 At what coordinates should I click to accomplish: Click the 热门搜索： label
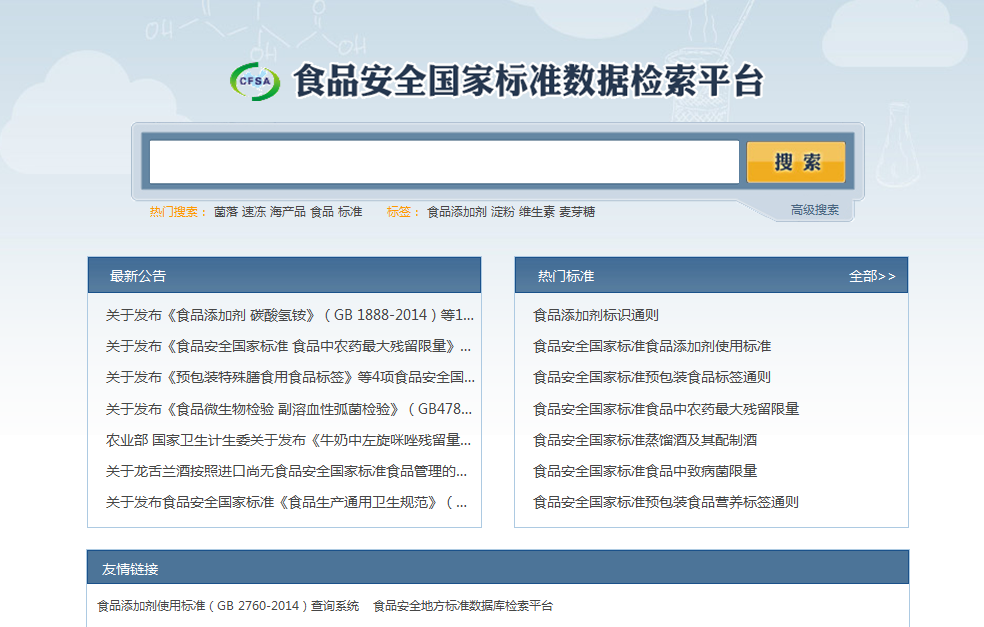(178, 212)
